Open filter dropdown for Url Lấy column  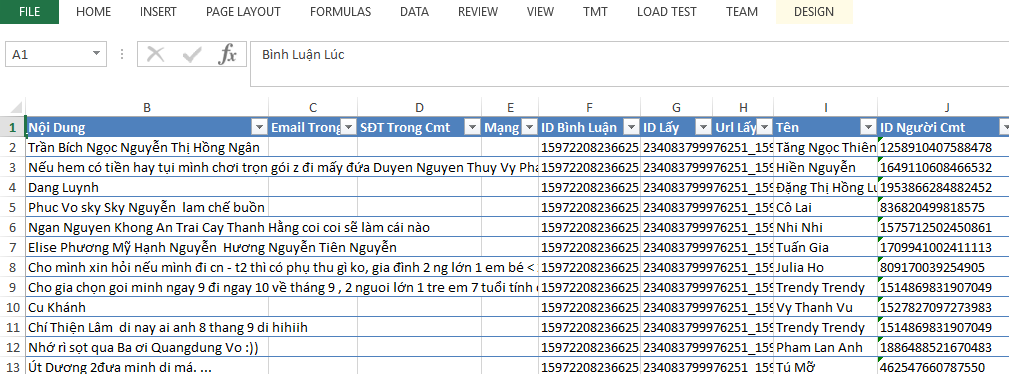coord(764,127)
